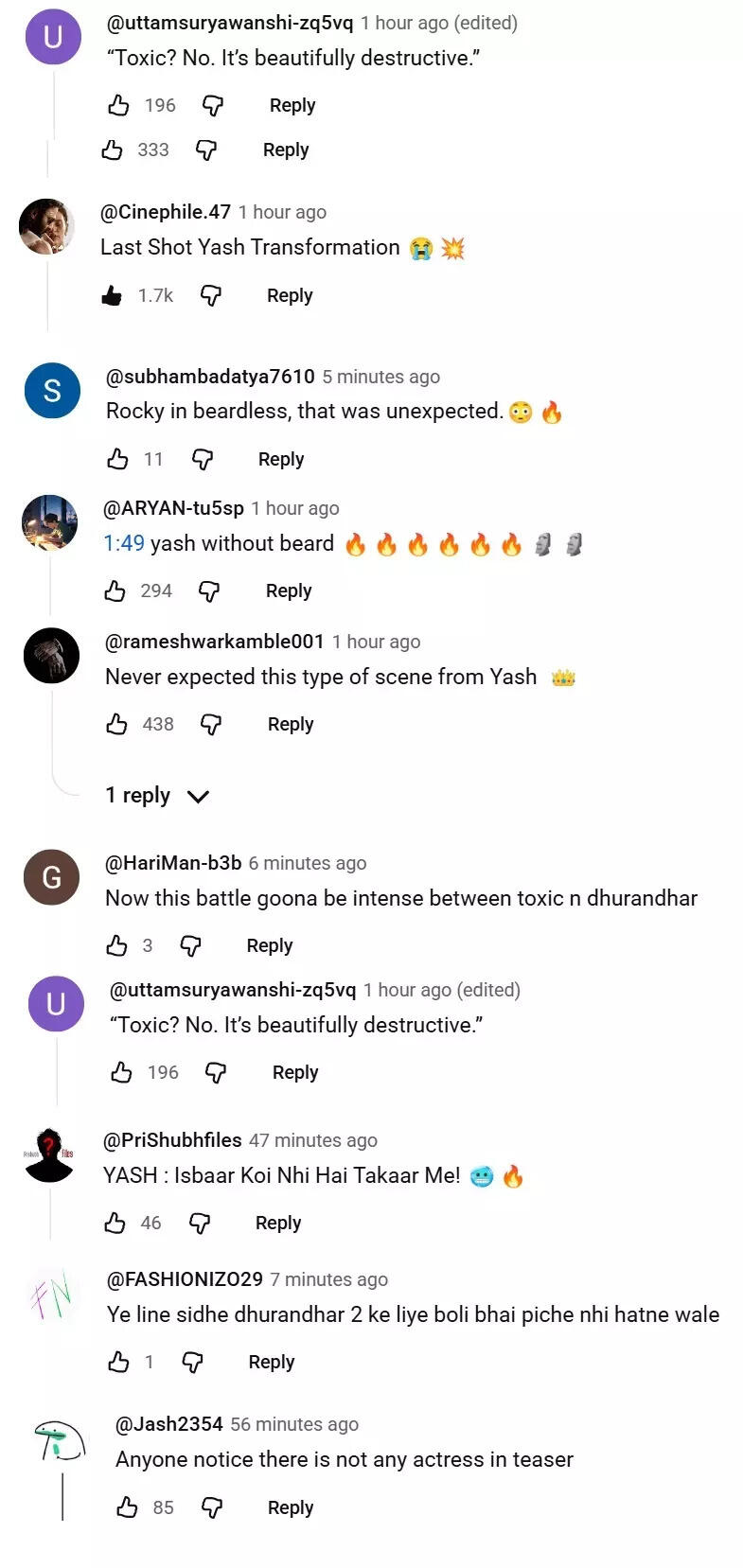Open @subhambadatya7610's channel via their avatar
Viewport: 743px width, 1568px height.
pyautogui.click(x=51, y=390)
